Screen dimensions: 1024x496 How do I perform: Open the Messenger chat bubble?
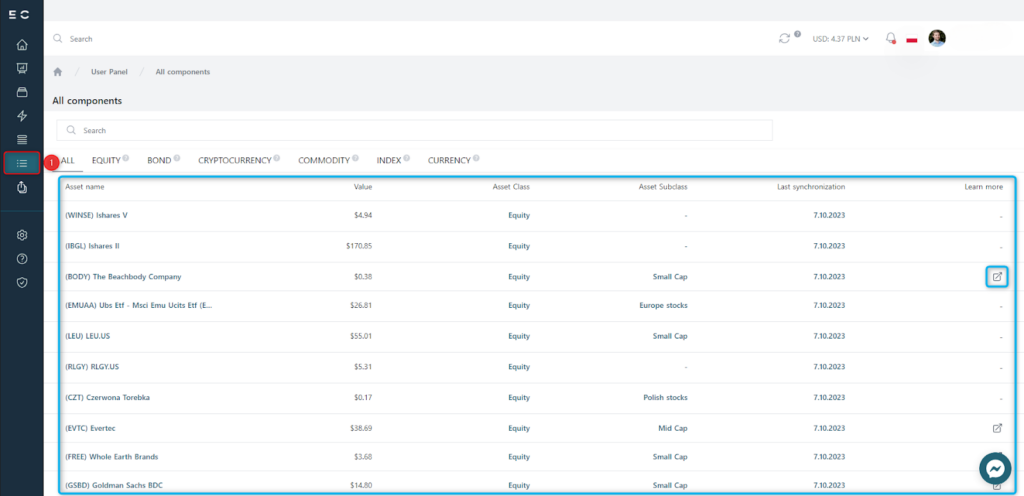pyautogui.click(x=995, y=468)
